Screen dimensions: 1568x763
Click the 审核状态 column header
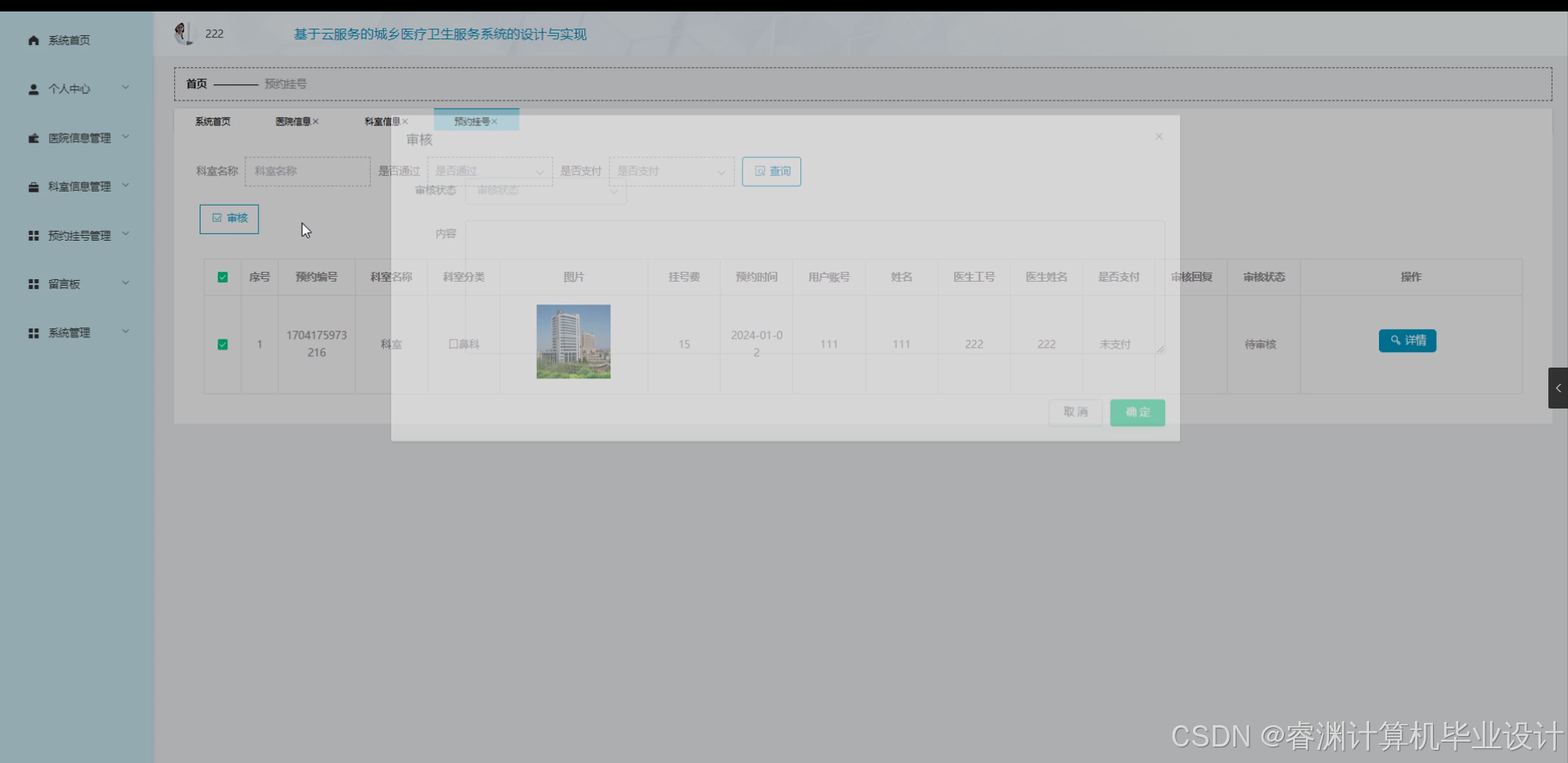point(1264,277)
